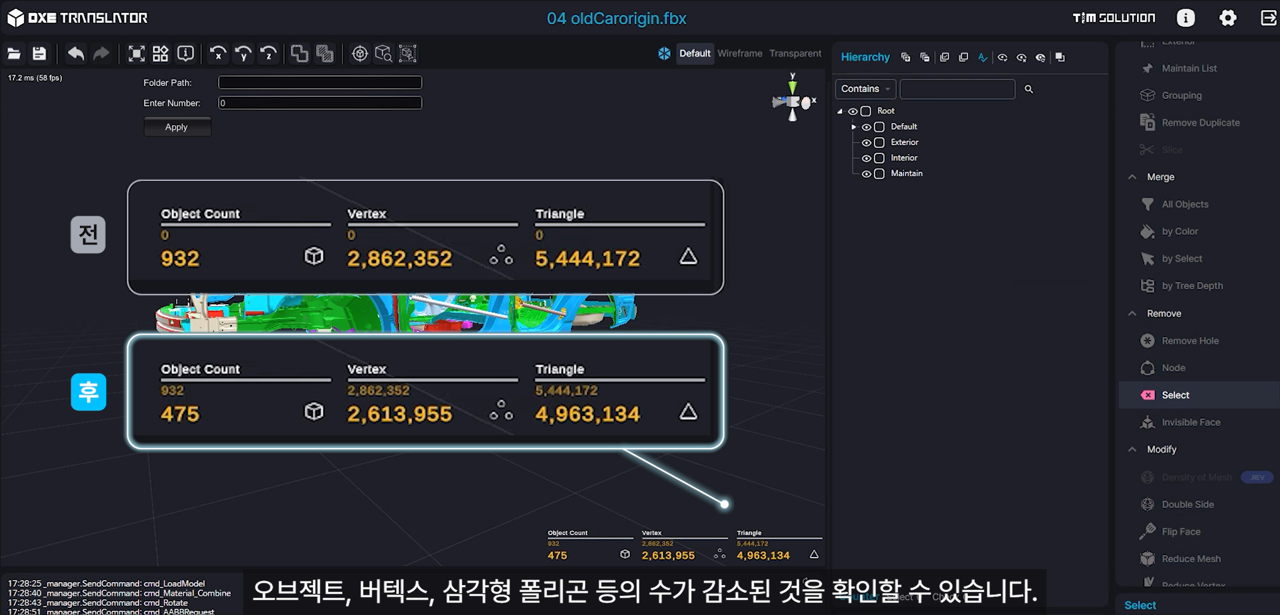Image resolution: width=1280 pixels, height=615 pixels.
Task: Choose Merge by Color
Action: click(x=1180, y=231)
